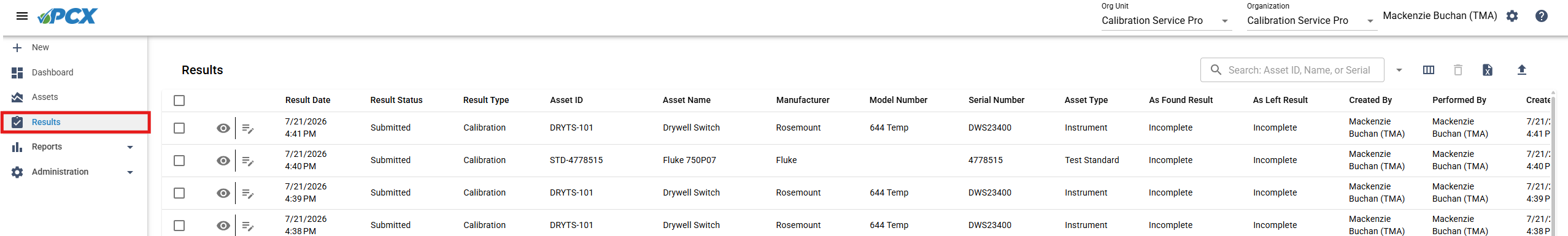Export results to Excel file icon
The width and height of the screenshot is (1568, 236).
click(1488, 70)
